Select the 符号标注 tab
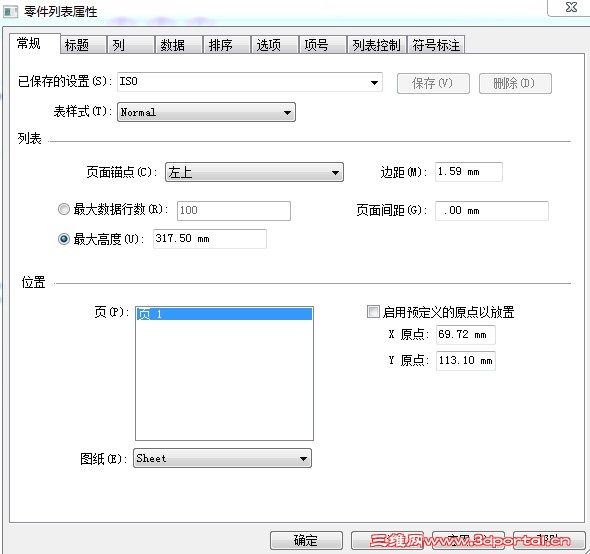Screen dimensions: 590x554 tap(436, 45)
